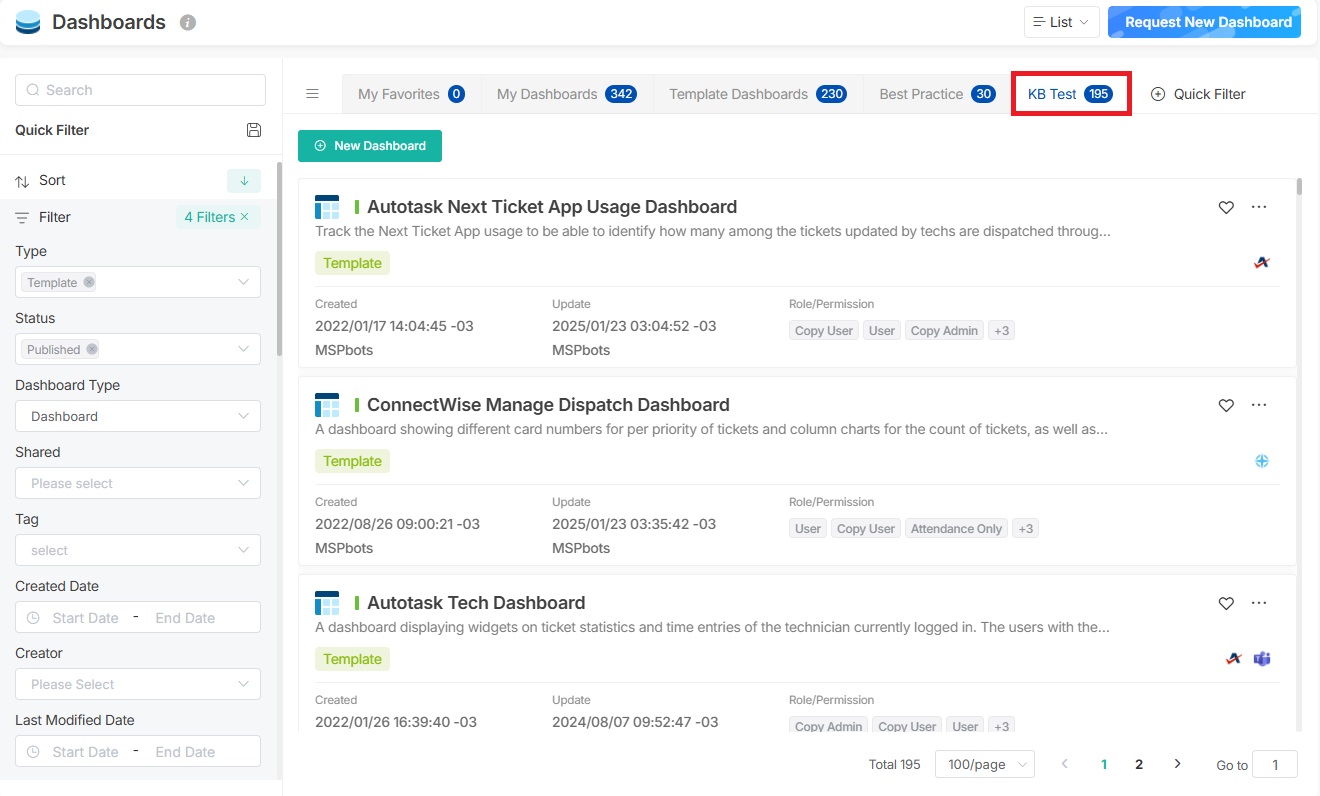Click the Search input field

[x=140, y=90]
